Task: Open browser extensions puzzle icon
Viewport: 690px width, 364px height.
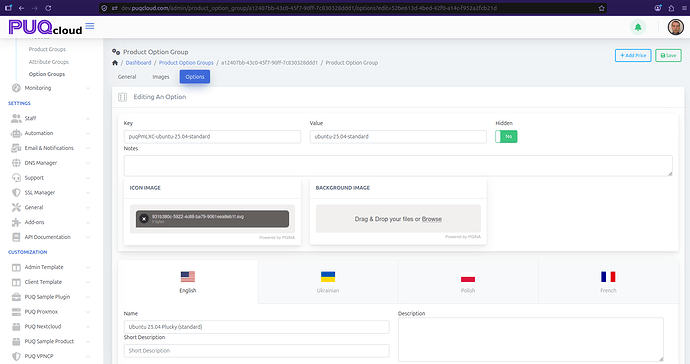Action: tap(671, 8)
